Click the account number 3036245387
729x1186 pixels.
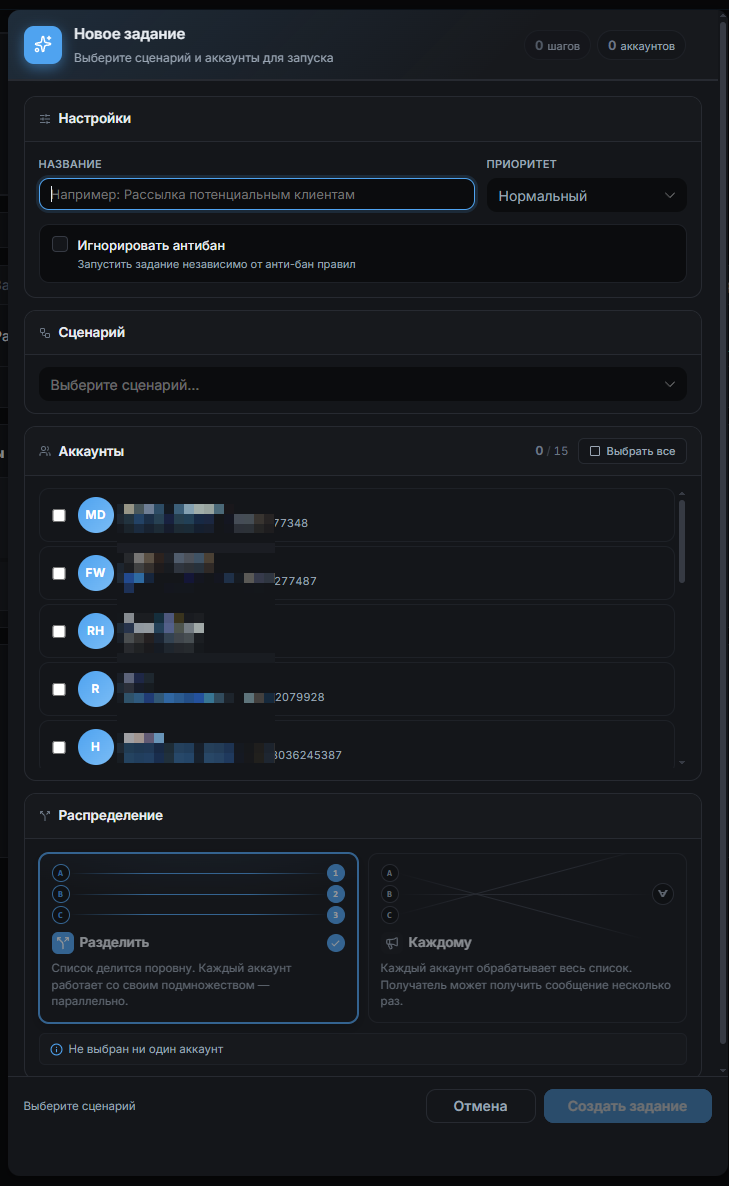pyautogui.click(x=307, y=755)
